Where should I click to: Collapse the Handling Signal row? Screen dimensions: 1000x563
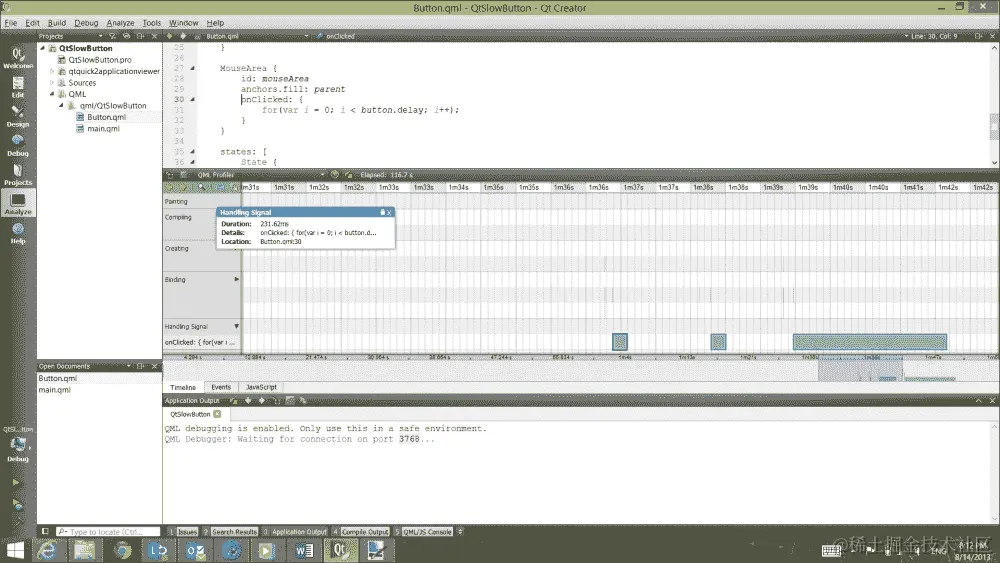coord(237,326)
